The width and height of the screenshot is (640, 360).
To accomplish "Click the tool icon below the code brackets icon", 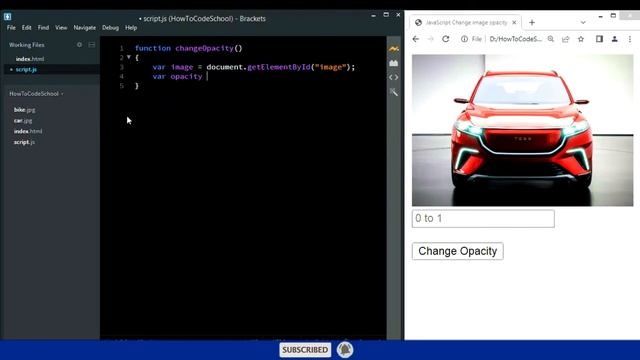I will click(x=393, y=92).
